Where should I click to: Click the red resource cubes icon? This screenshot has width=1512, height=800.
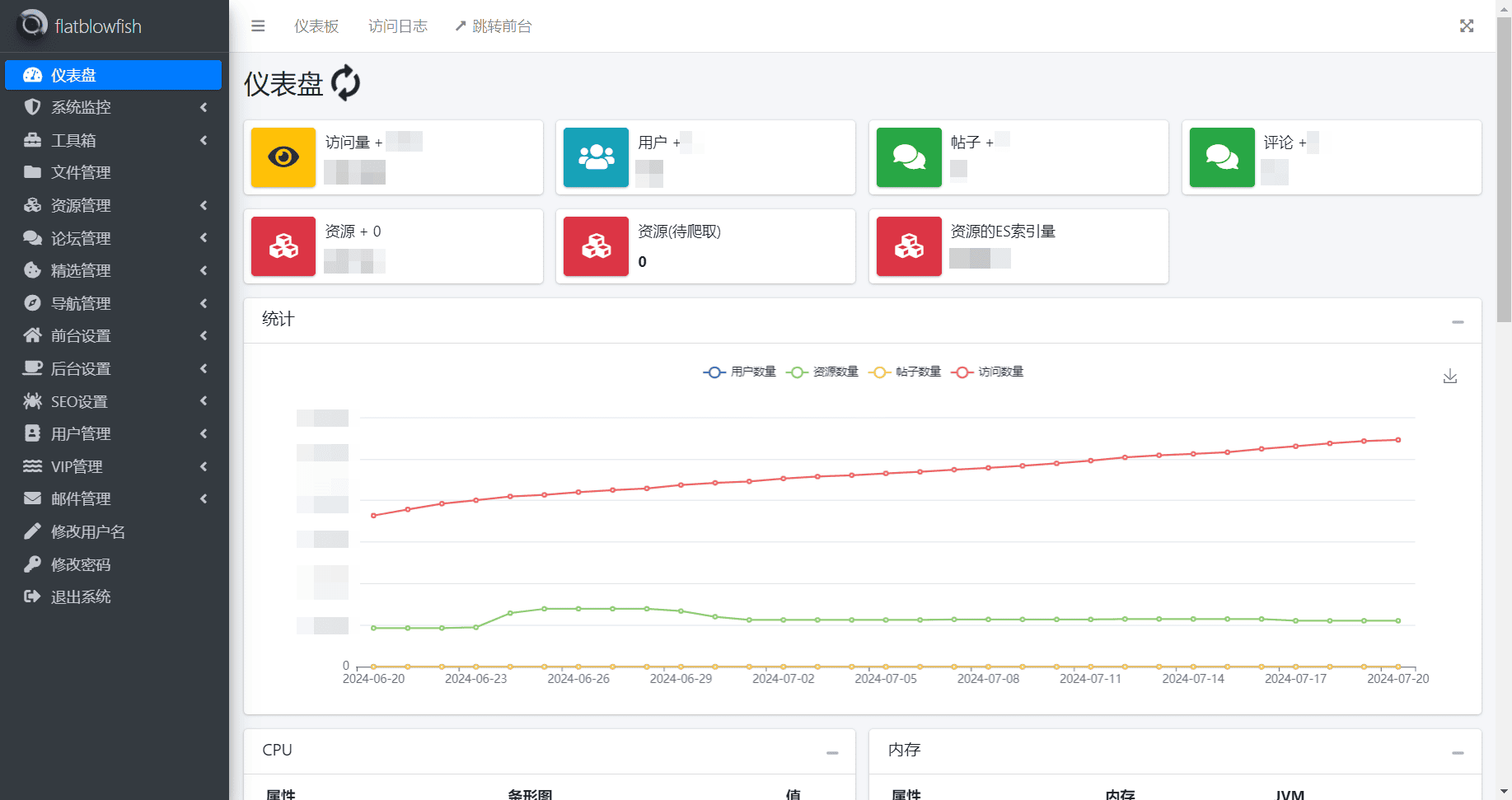283,246
